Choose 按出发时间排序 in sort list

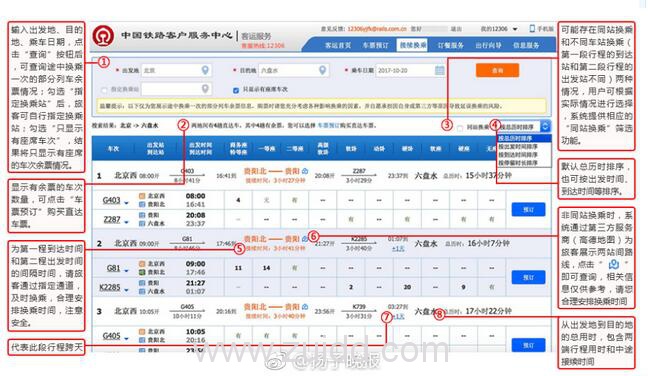click(x=524, y=146)
